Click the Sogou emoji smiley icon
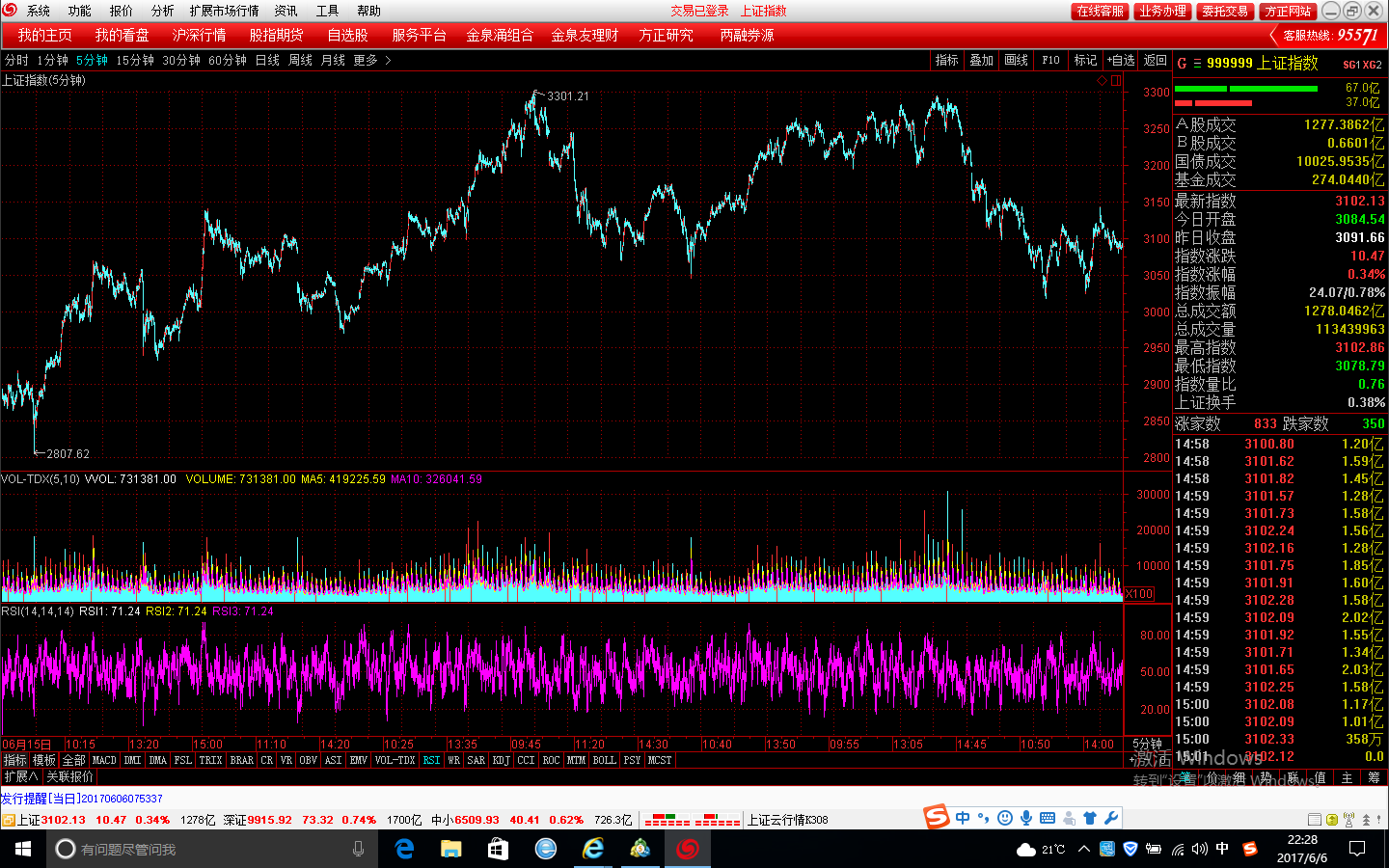Screen dimensions: 1389x868 (x=1005, y=818)
